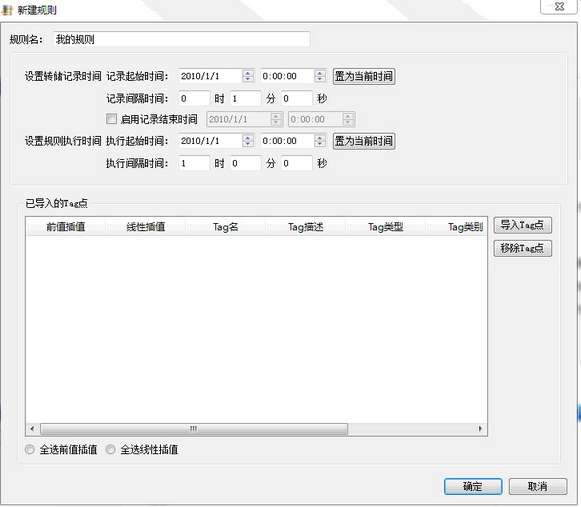Click the minutes field of 记录间隔时间
The width and height of the screenshot is (581, 507).
(245, 99)
